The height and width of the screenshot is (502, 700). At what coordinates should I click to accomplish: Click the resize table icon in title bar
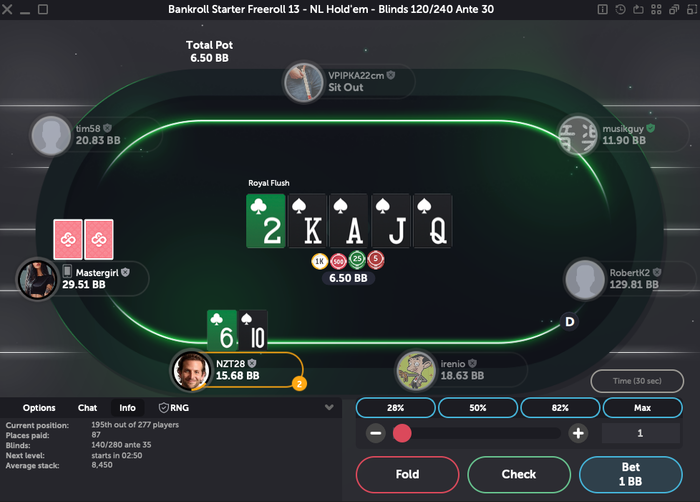[692, 9]
